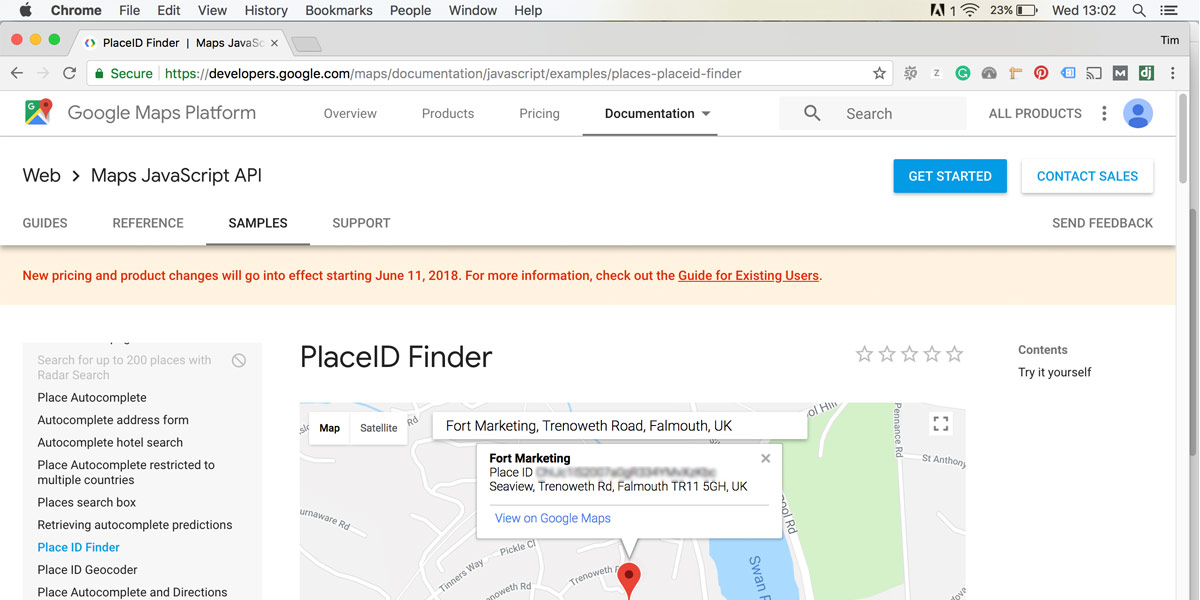
Task: Open the History menu
Action: click(266, 10)
